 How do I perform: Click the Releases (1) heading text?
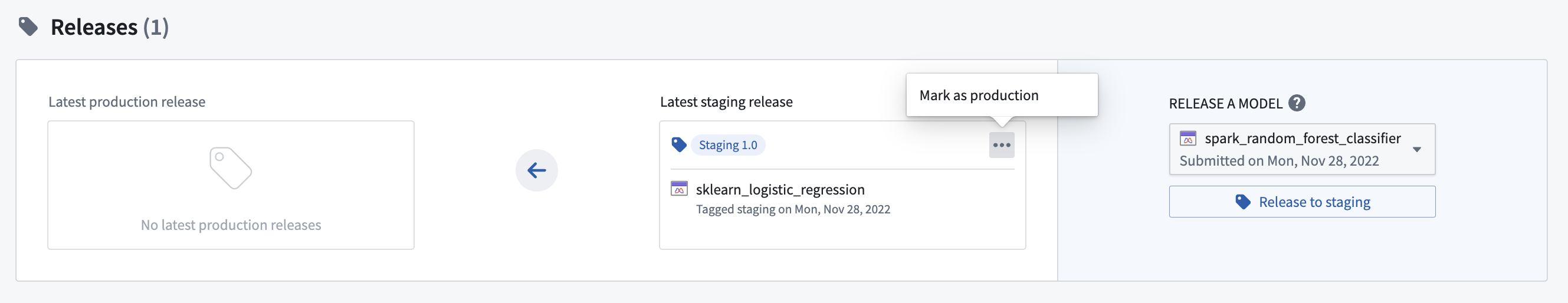(110, 27)
